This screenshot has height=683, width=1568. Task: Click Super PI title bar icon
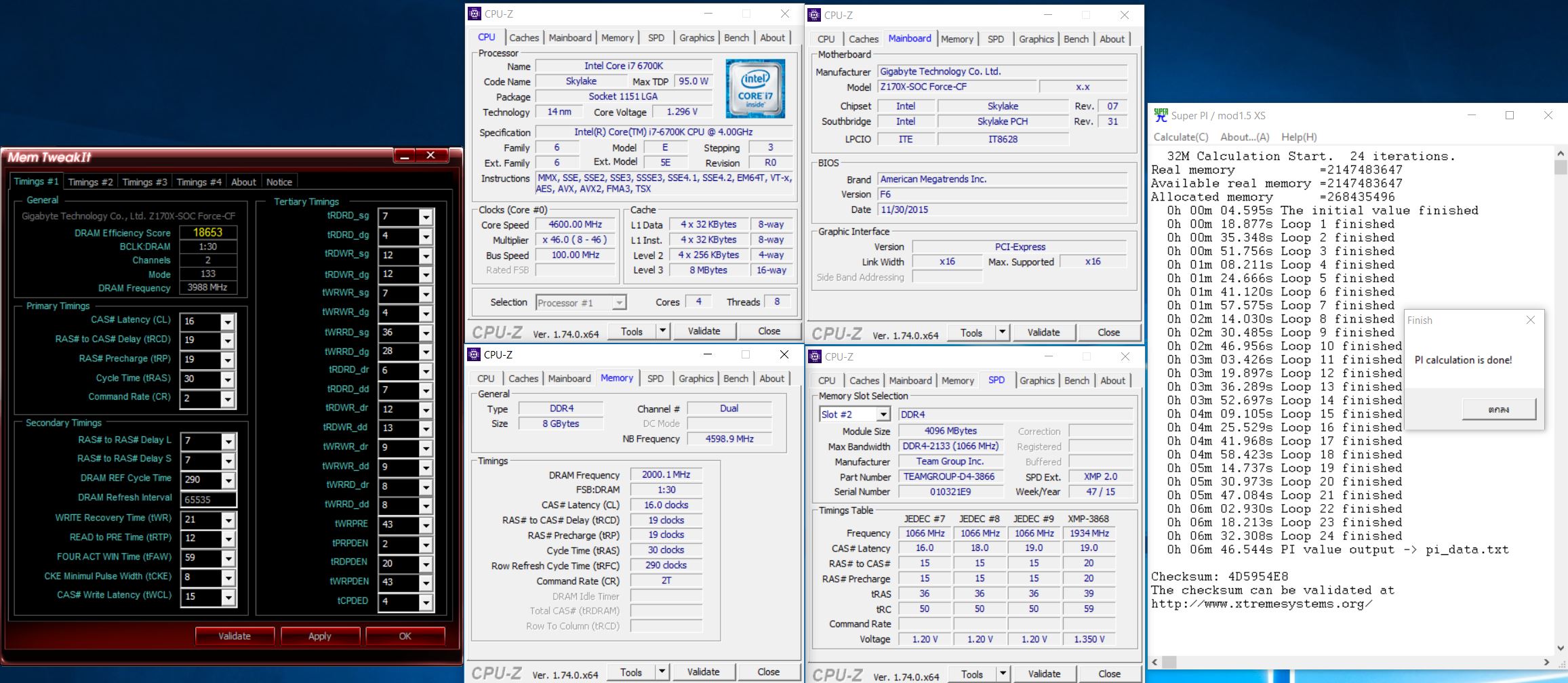(1161, 115)
